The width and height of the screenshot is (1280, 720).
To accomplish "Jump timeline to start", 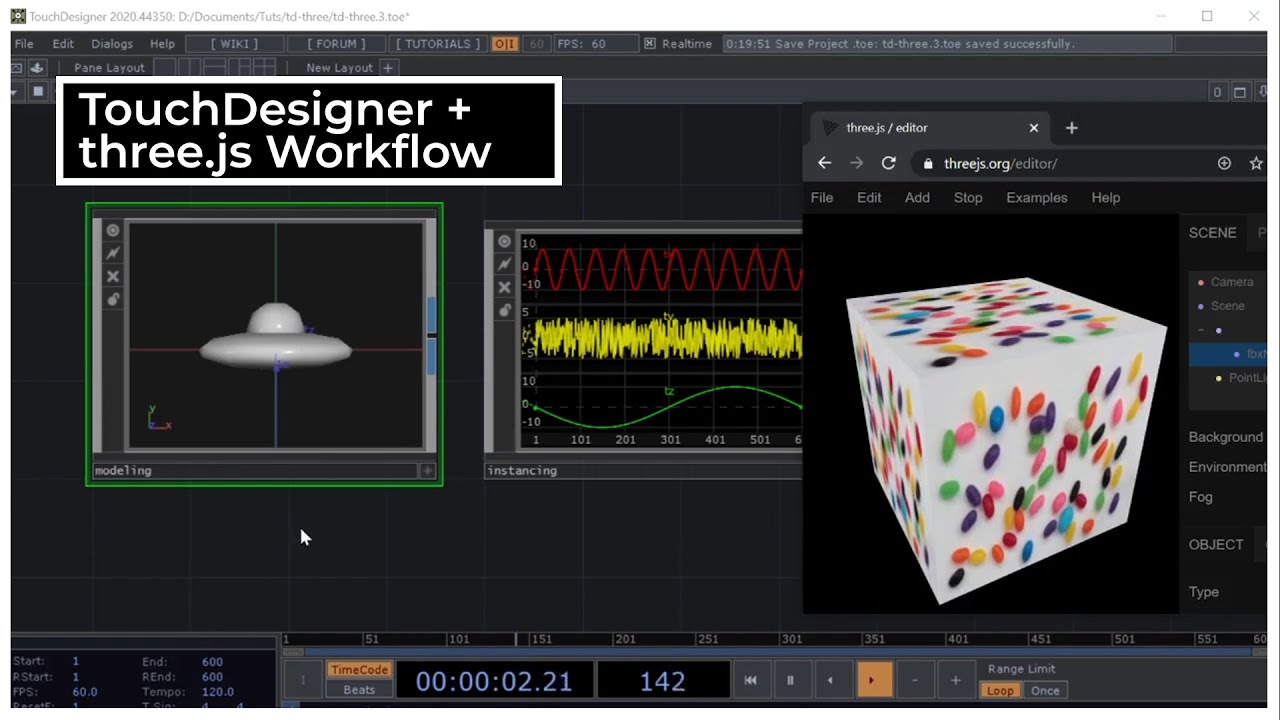I will (x=750, y=680).
